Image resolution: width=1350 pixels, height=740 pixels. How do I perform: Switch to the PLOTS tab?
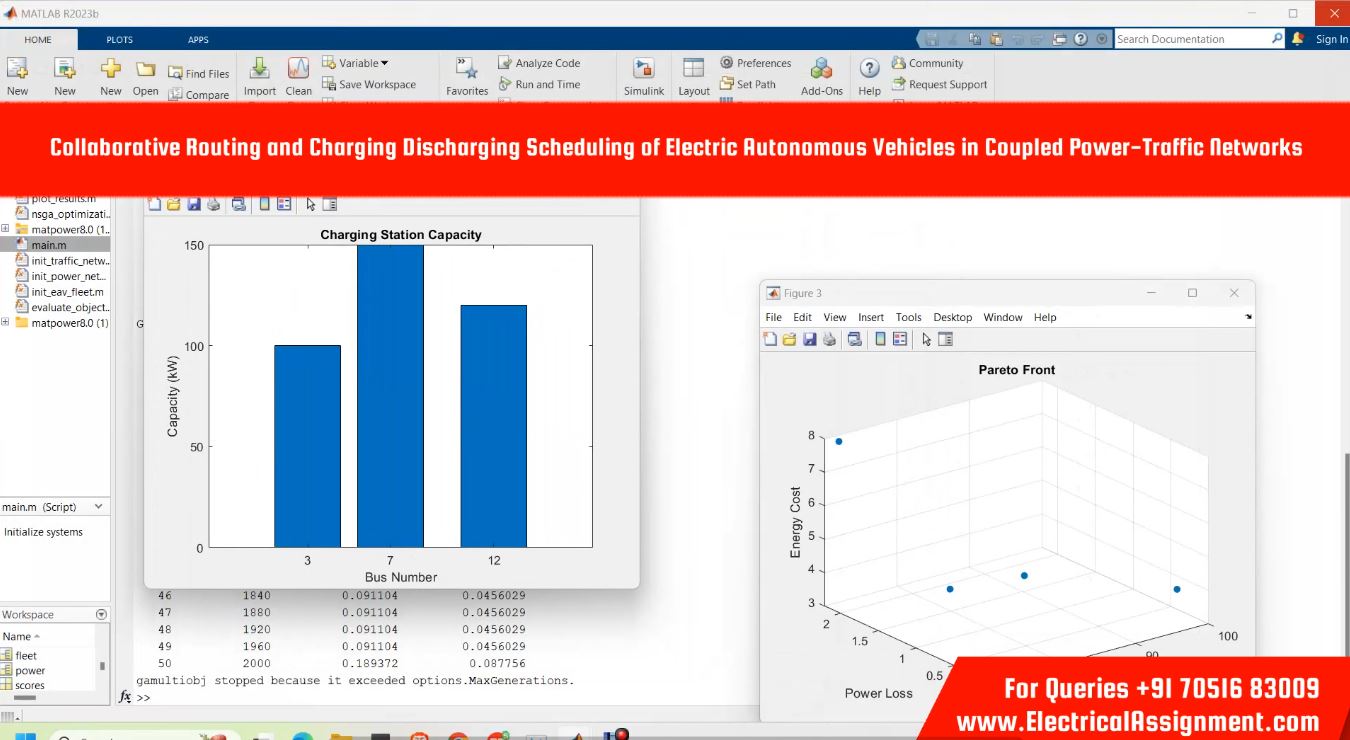pos(119,40)
